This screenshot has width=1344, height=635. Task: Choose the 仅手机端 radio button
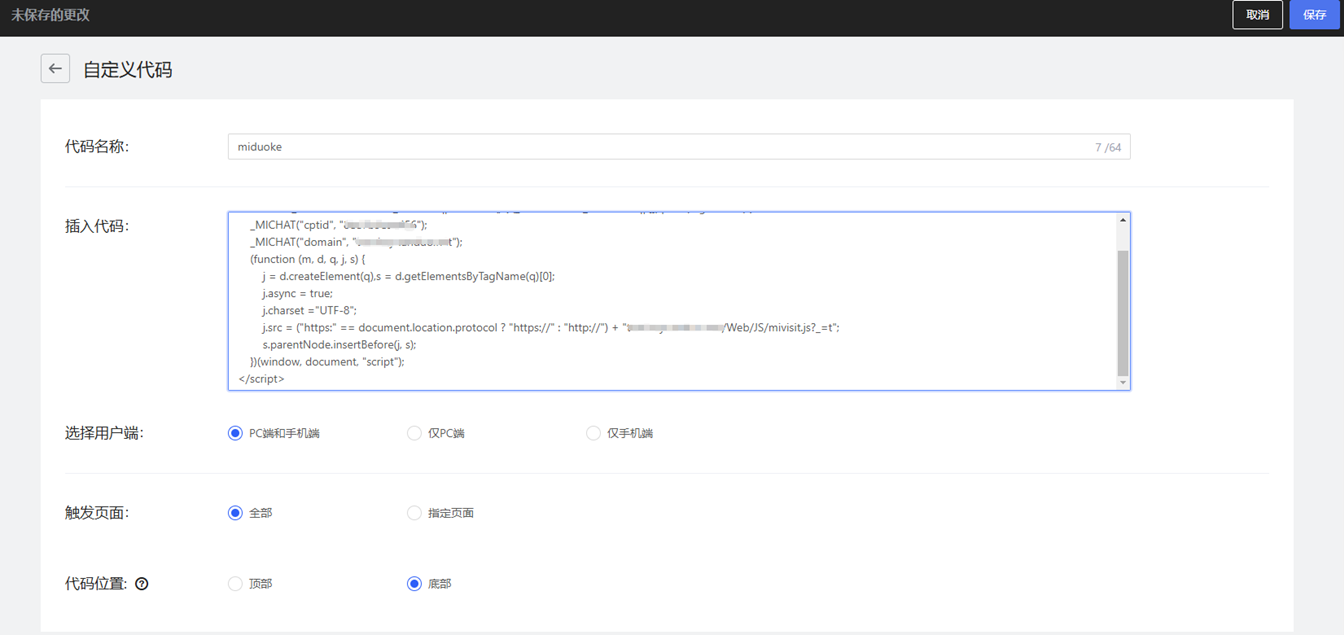593,433
